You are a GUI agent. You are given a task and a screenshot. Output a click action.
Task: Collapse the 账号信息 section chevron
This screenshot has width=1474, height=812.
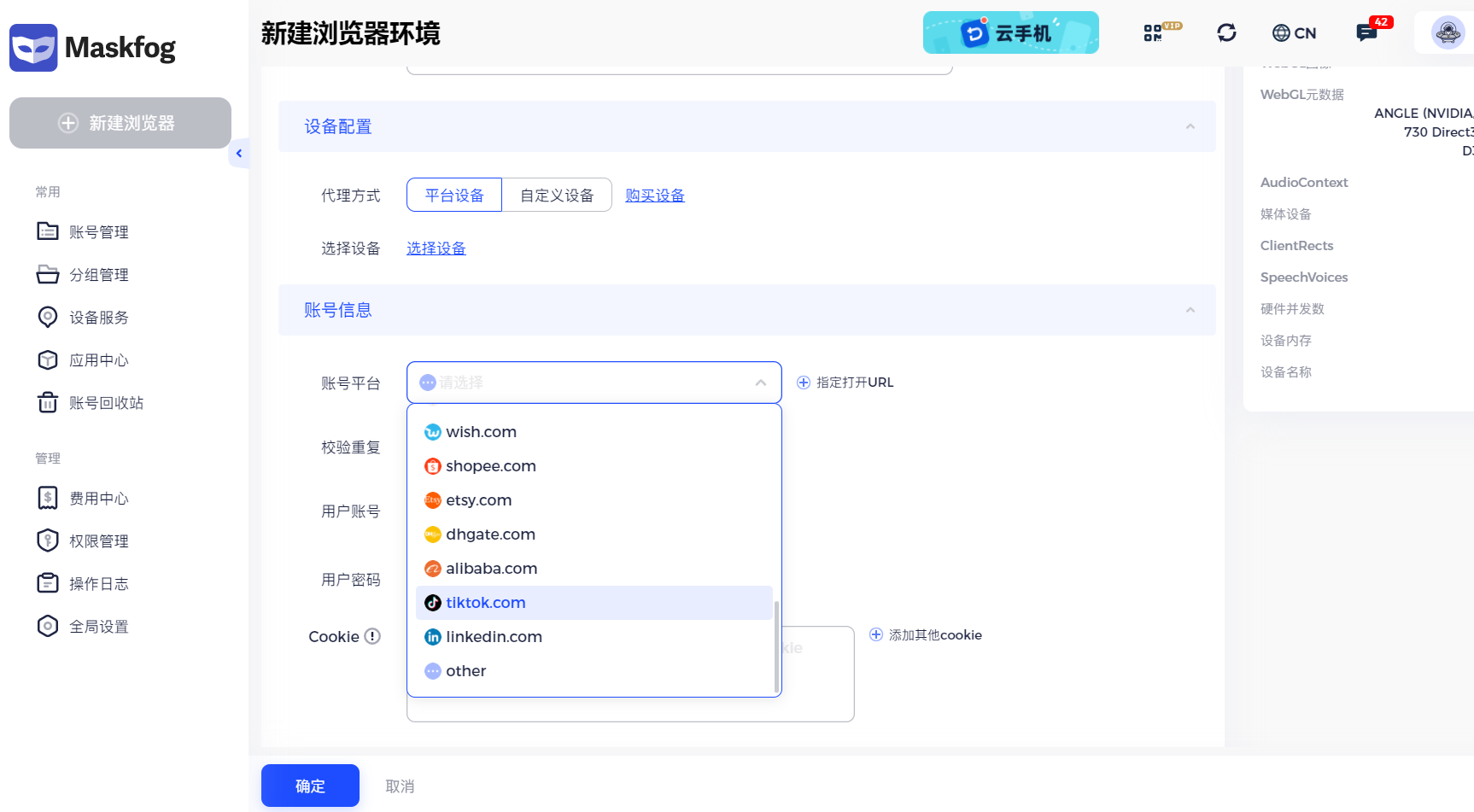coord(1190,310)
